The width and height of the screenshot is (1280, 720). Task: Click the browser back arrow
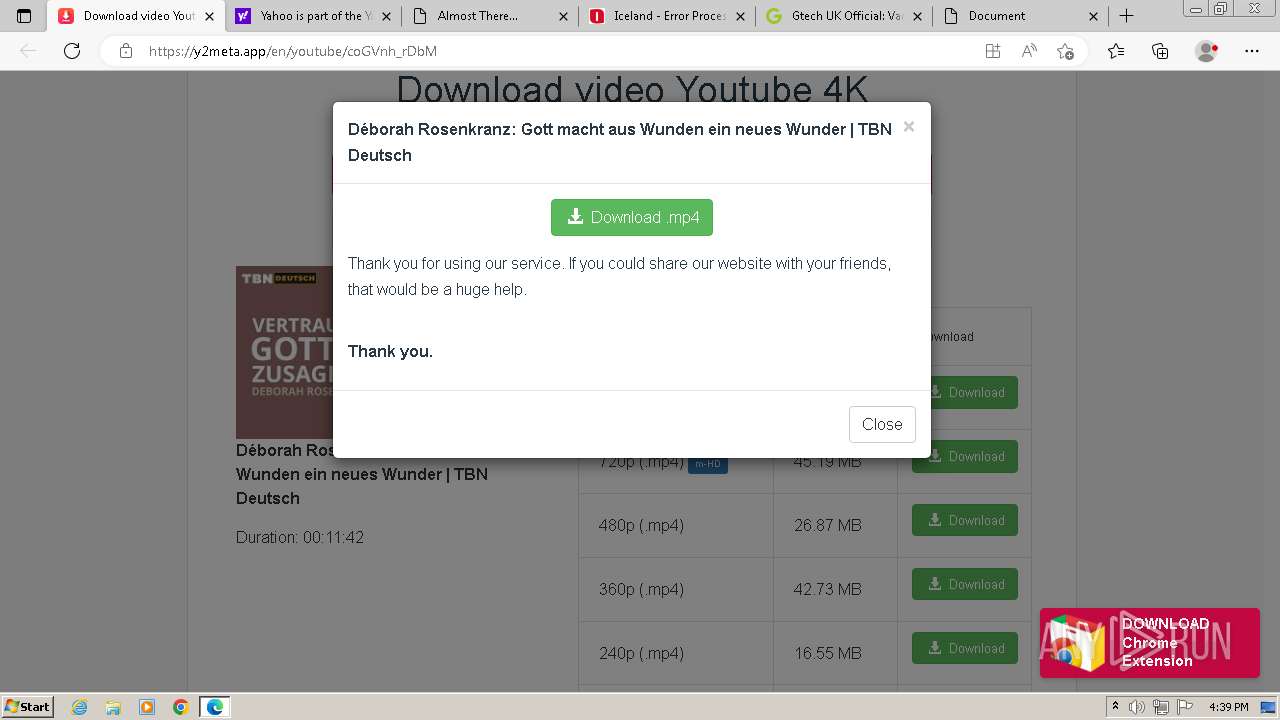(28, 51)
